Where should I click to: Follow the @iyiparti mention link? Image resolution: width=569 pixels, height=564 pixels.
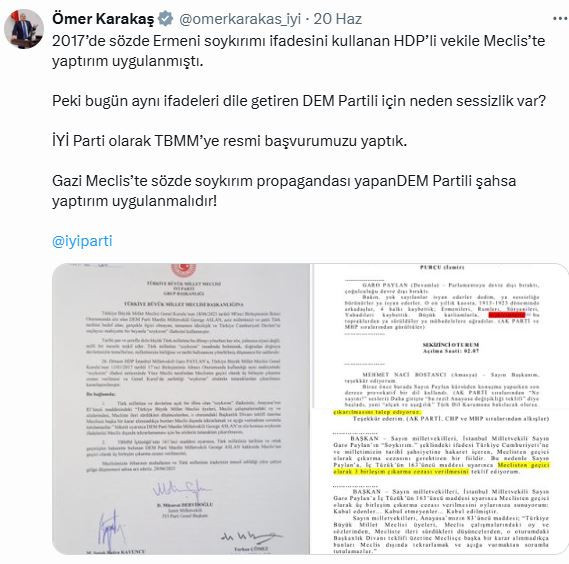(82, 241)
